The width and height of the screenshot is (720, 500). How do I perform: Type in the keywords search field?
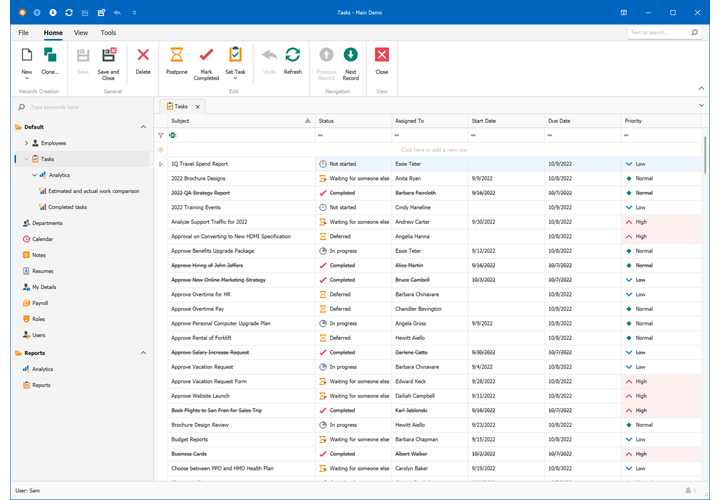(x=80, y=107)
